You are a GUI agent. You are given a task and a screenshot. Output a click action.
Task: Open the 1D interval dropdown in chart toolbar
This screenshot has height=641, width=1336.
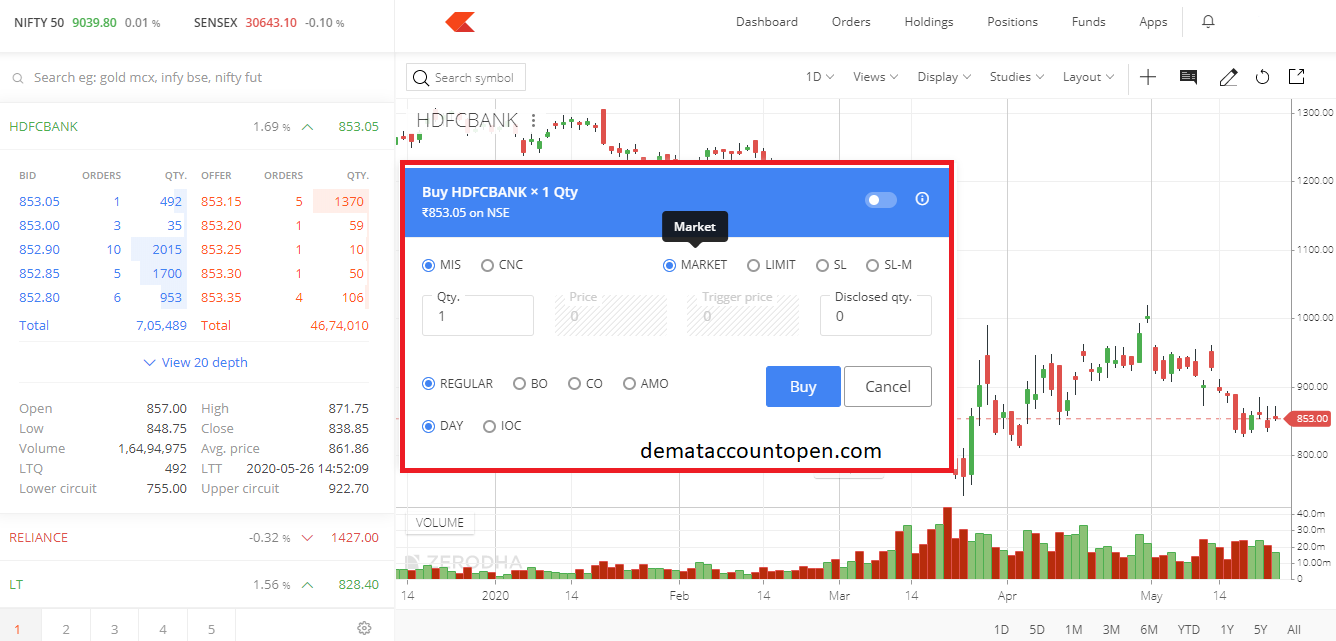[821, 77]
